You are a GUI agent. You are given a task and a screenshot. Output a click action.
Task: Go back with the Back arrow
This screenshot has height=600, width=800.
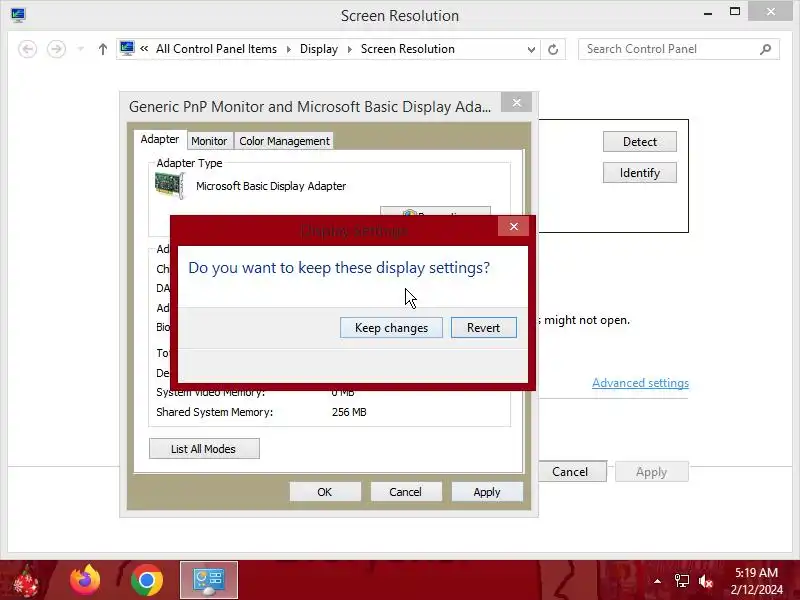click(28, 49)
